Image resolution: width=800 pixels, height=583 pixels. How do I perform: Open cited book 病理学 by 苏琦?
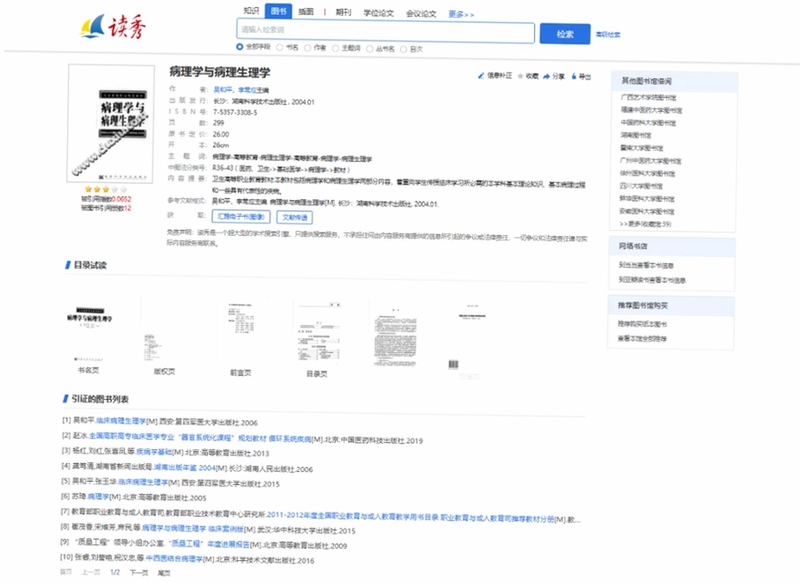point(97,496)
